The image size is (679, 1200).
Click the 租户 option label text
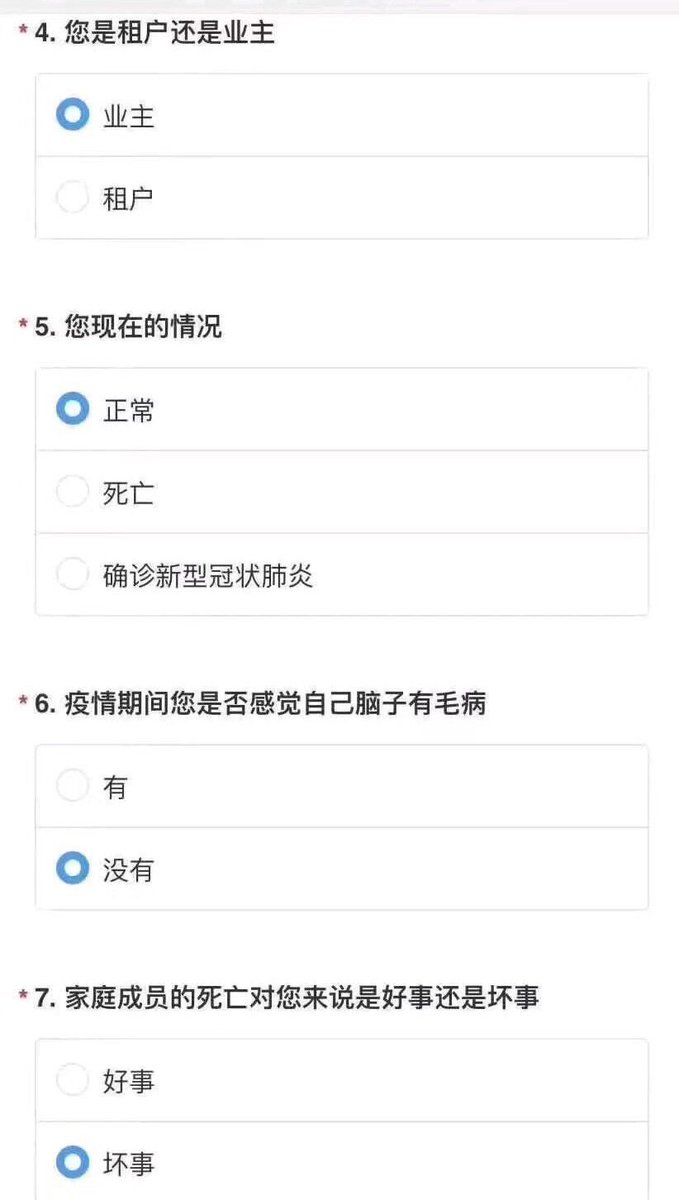tap(129, 198)
